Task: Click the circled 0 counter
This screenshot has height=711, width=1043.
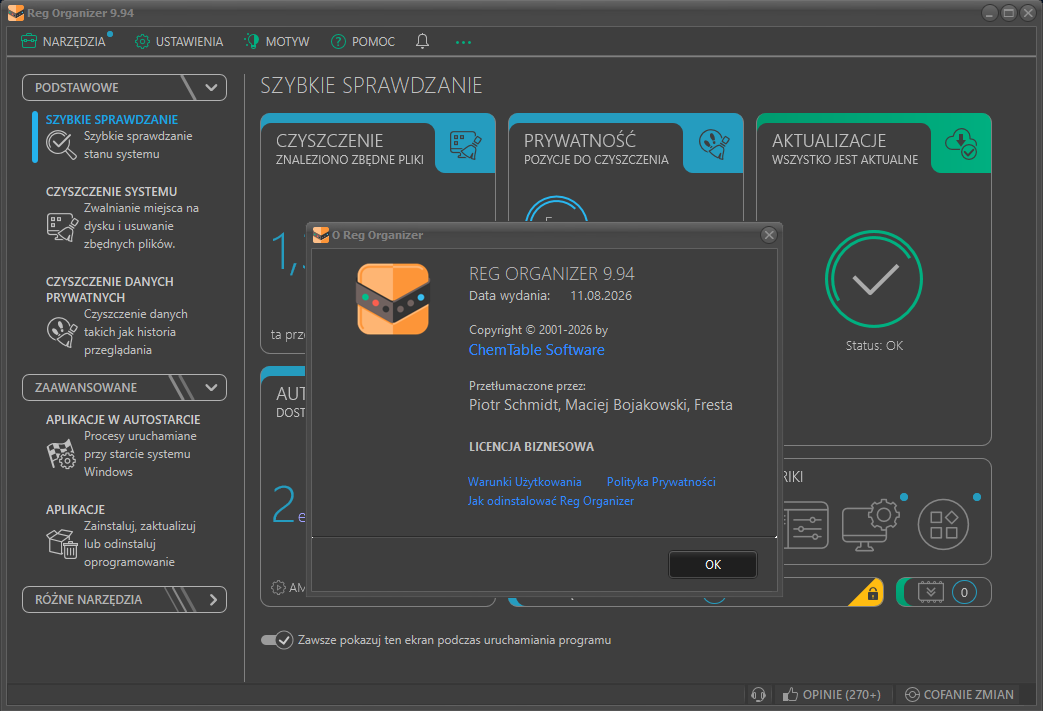Action: (x=964, y=592)
